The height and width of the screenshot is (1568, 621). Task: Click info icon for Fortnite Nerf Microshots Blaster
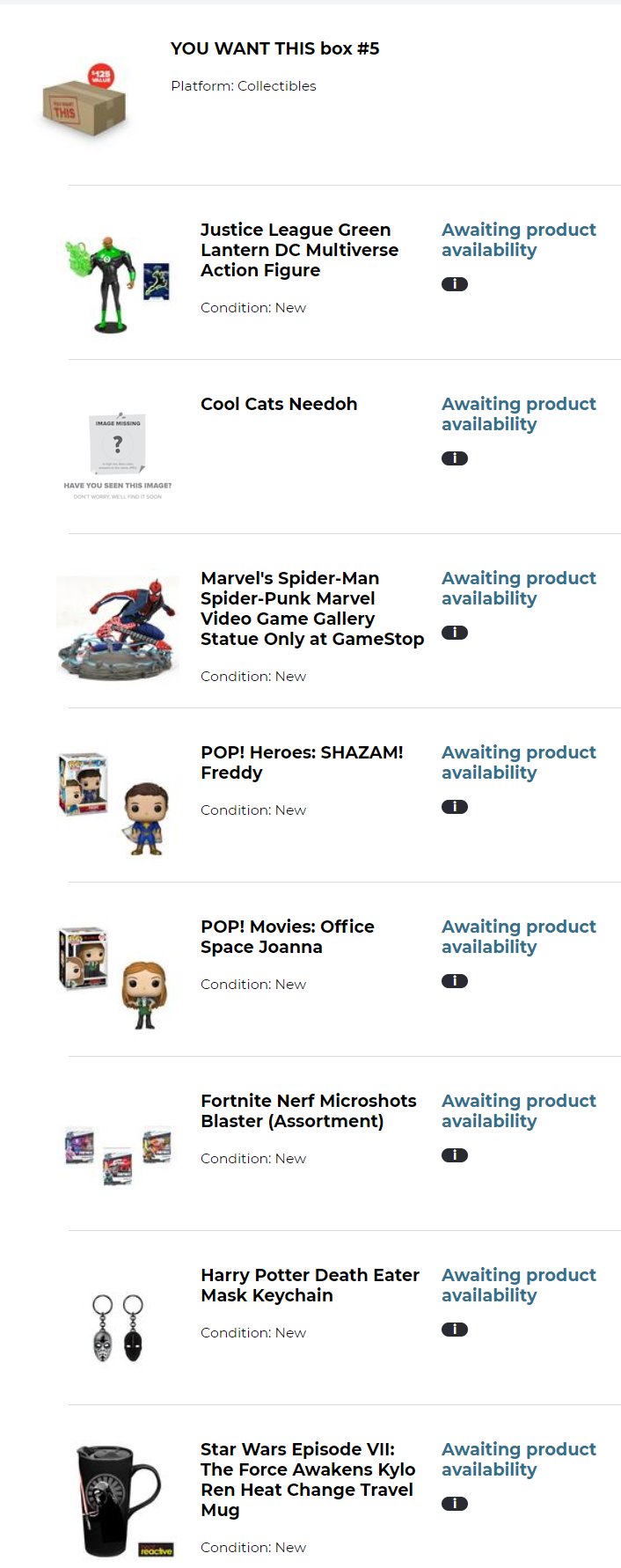[x=455, y=1155]
